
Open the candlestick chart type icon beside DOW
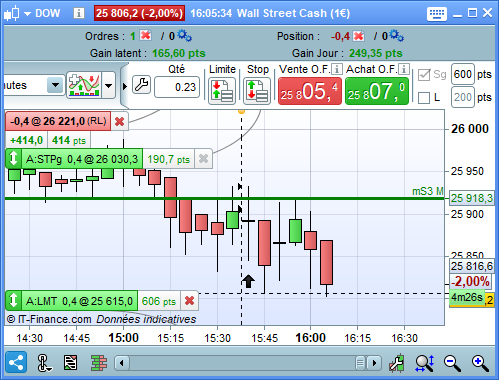click(x=12, y=13)
